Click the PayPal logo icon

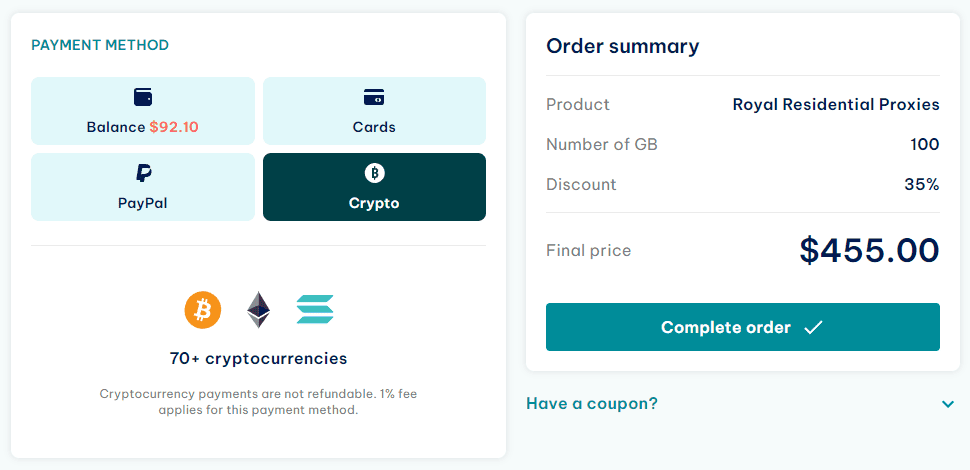coord(144,173)
